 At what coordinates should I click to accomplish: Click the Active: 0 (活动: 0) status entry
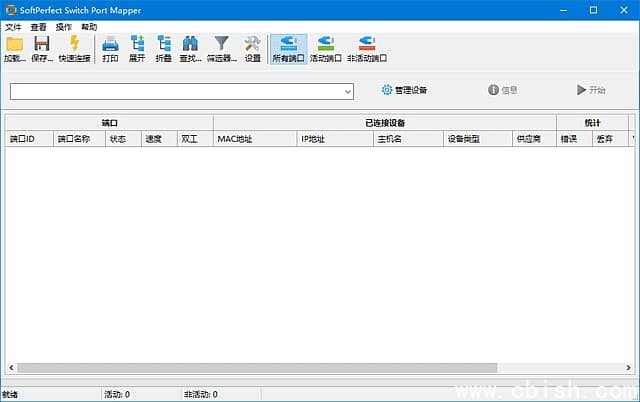(x=117, y=394)
